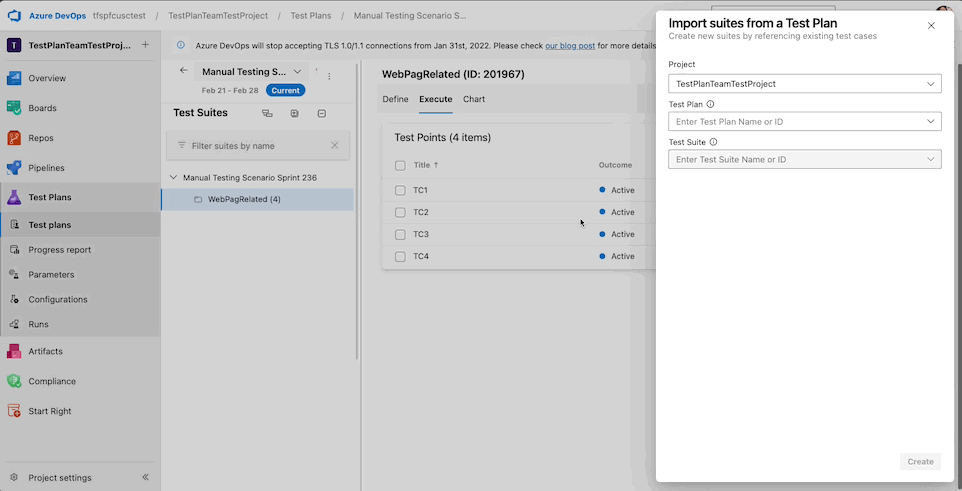Collapse the sidebar with double-chevron icon
Image resolution: width=962 pixels, height=491 pixels.
pos(145,477)
